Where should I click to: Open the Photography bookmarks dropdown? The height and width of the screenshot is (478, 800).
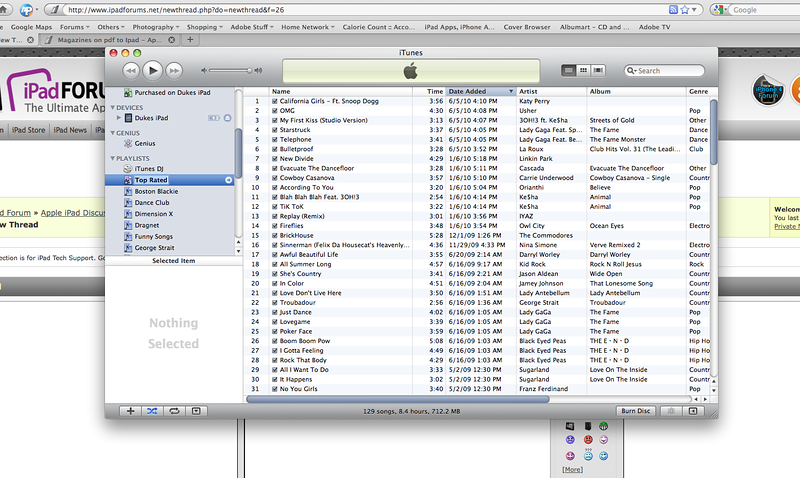[156, 27]
